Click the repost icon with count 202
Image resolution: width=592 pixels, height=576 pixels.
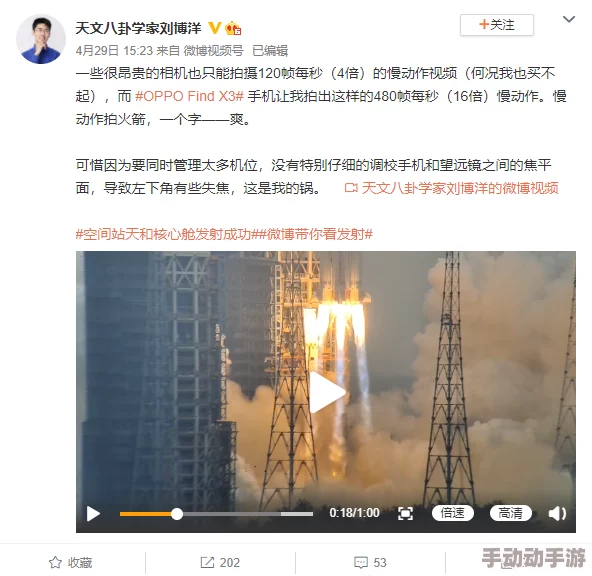(x=207, y=562)
